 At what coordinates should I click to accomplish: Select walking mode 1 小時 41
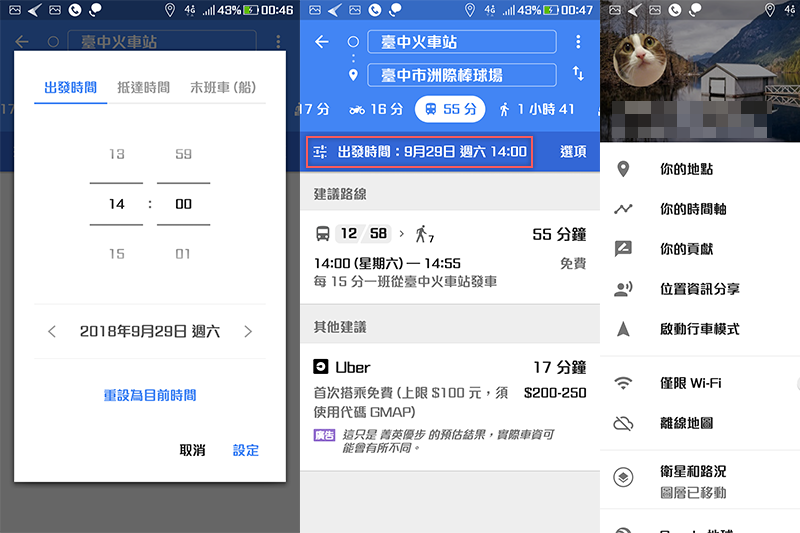(x=537, y=109)
